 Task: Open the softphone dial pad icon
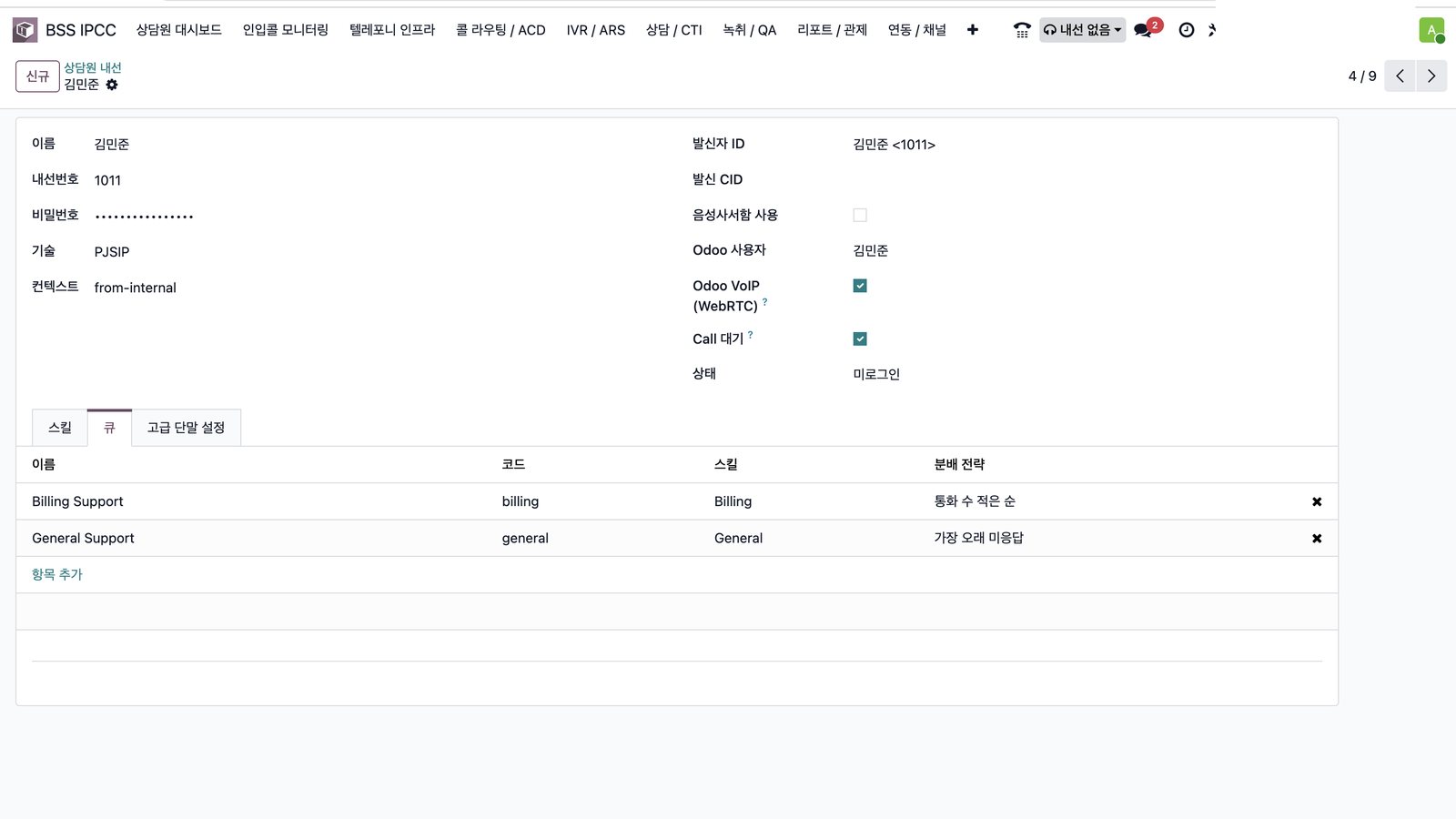click(x=1022, y=30)
